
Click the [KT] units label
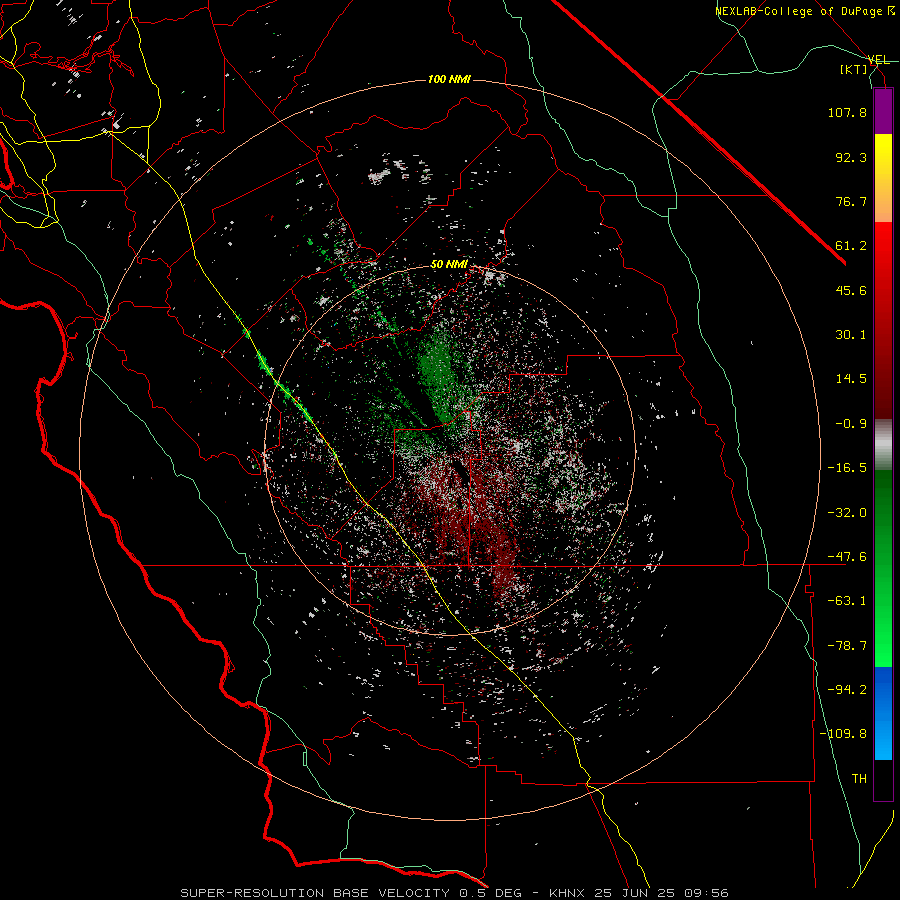853,69
